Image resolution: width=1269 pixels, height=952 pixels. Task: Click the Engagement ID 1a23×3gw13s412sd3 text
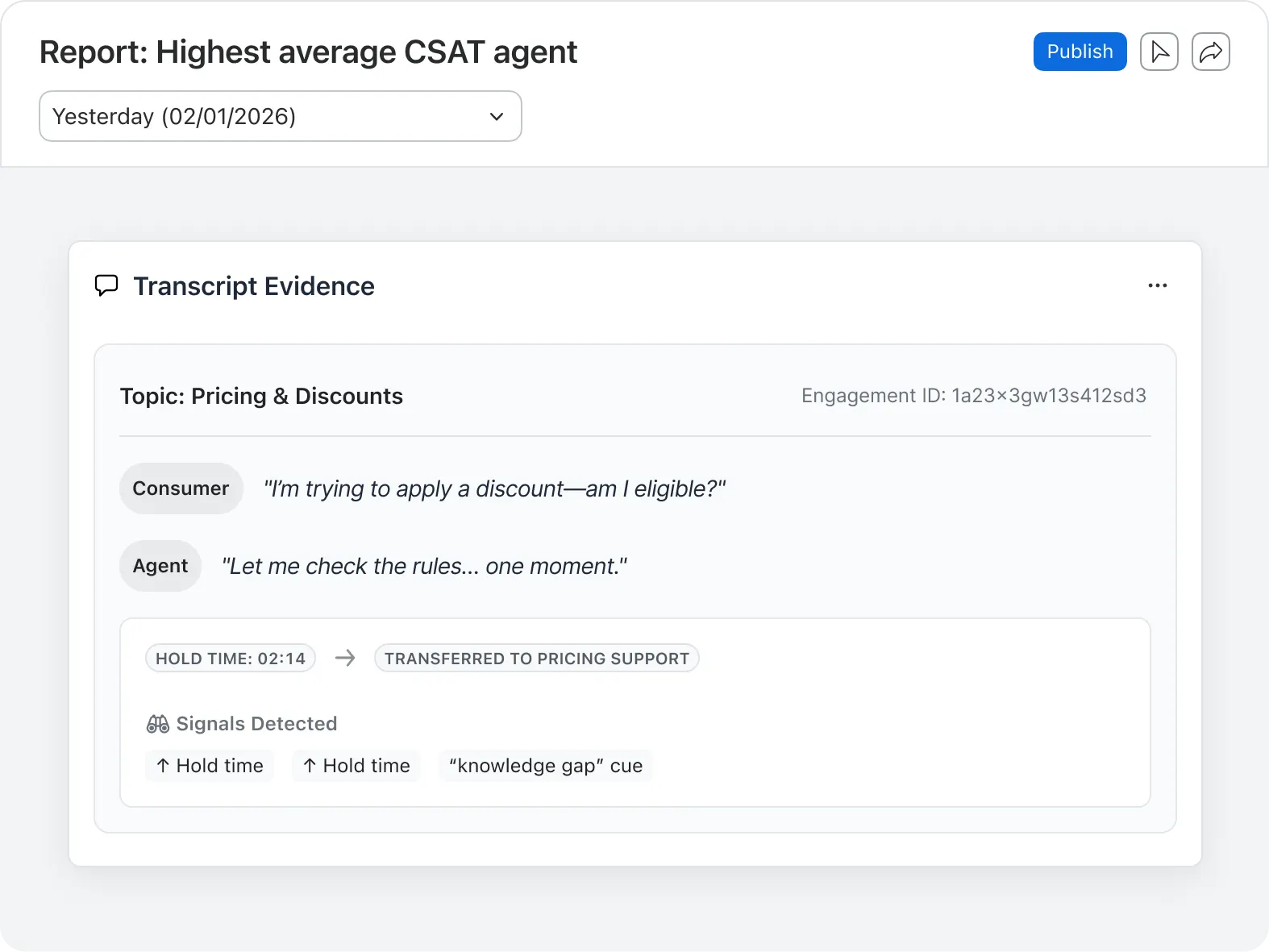coord(974,396)
